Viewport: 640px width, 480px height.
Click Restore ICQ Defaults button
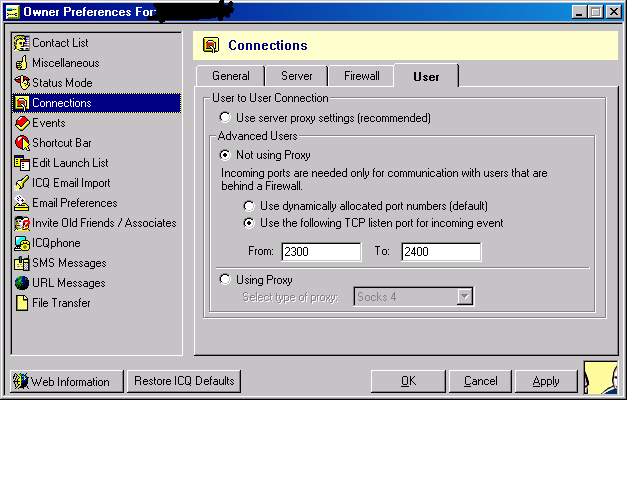tap(184, 381)
